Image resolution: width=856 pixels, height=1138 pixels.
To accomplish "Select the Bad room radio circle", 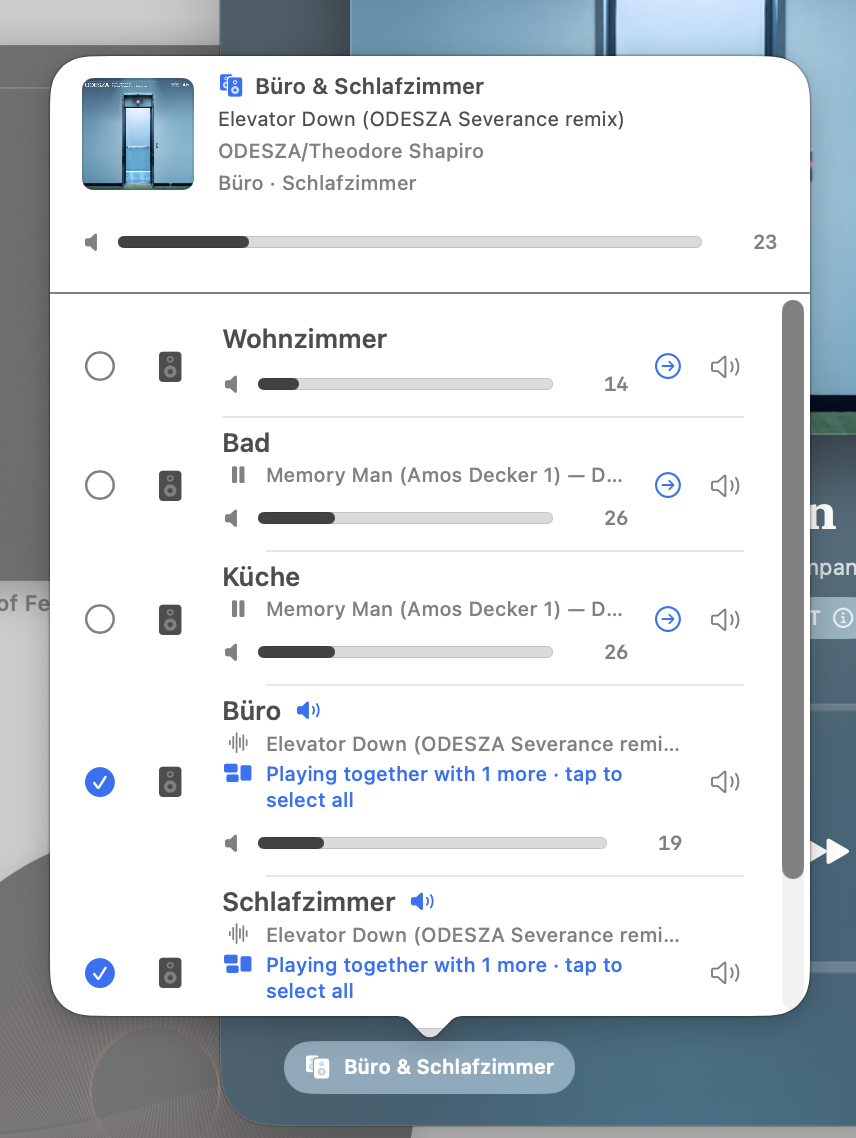I will click(99, 485).
